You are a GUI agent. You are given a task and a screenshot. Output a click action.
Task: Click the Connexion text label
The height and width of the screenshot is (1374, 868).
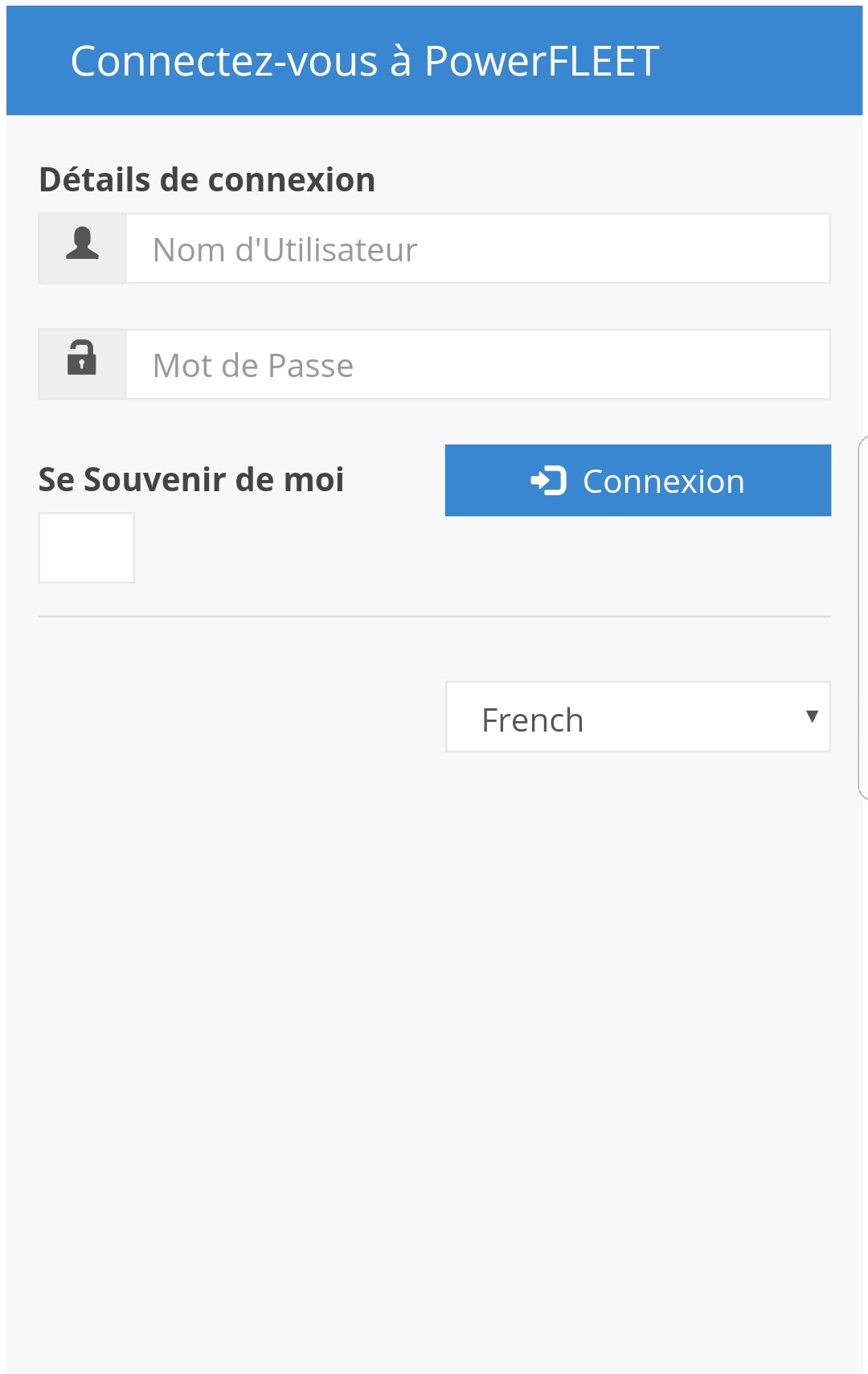tap(663, 482)
